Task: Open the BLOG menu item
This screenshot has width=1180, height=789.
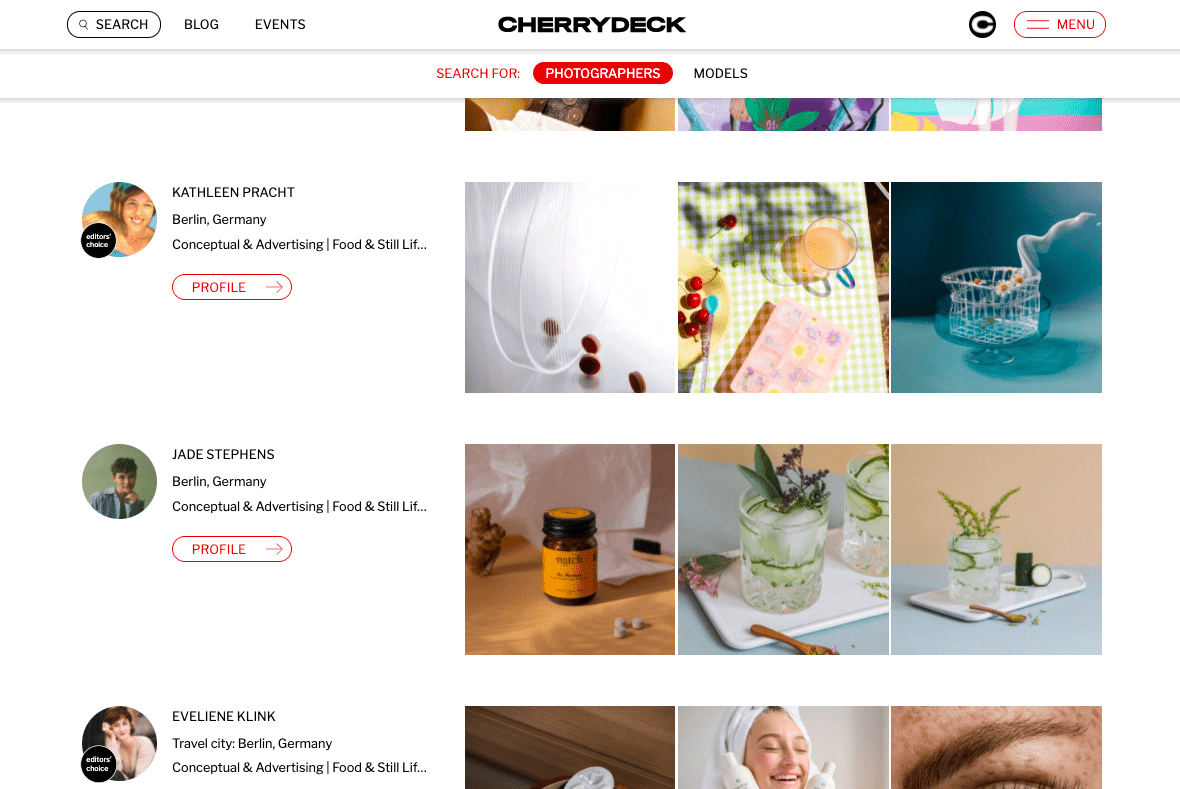Action: point(202,25)
